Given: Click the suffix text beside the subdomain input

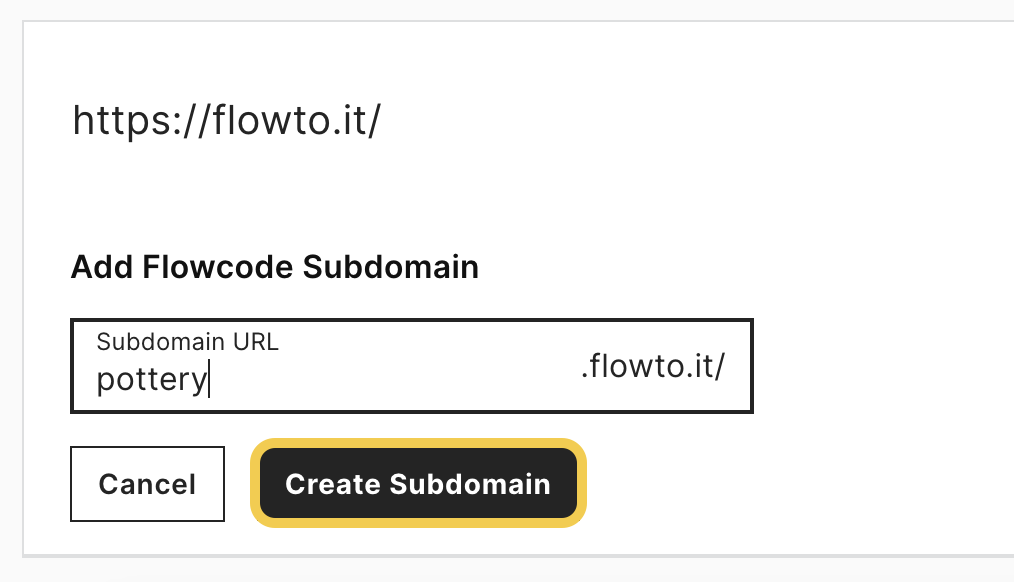Looking at the screenshot, I should pyautogui.click(x=653, y=366).
